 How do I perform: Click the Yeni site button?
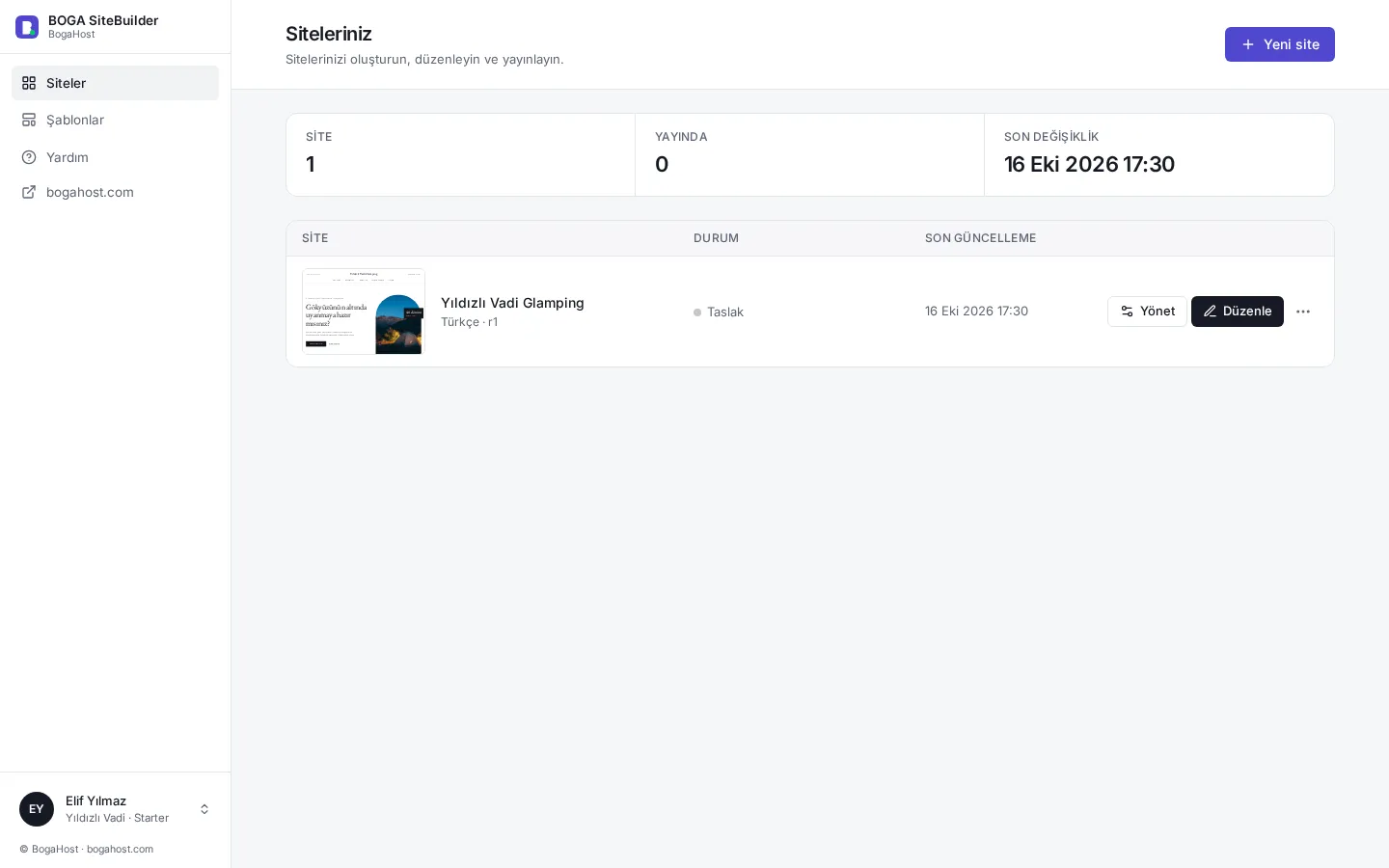point(1279,44)
